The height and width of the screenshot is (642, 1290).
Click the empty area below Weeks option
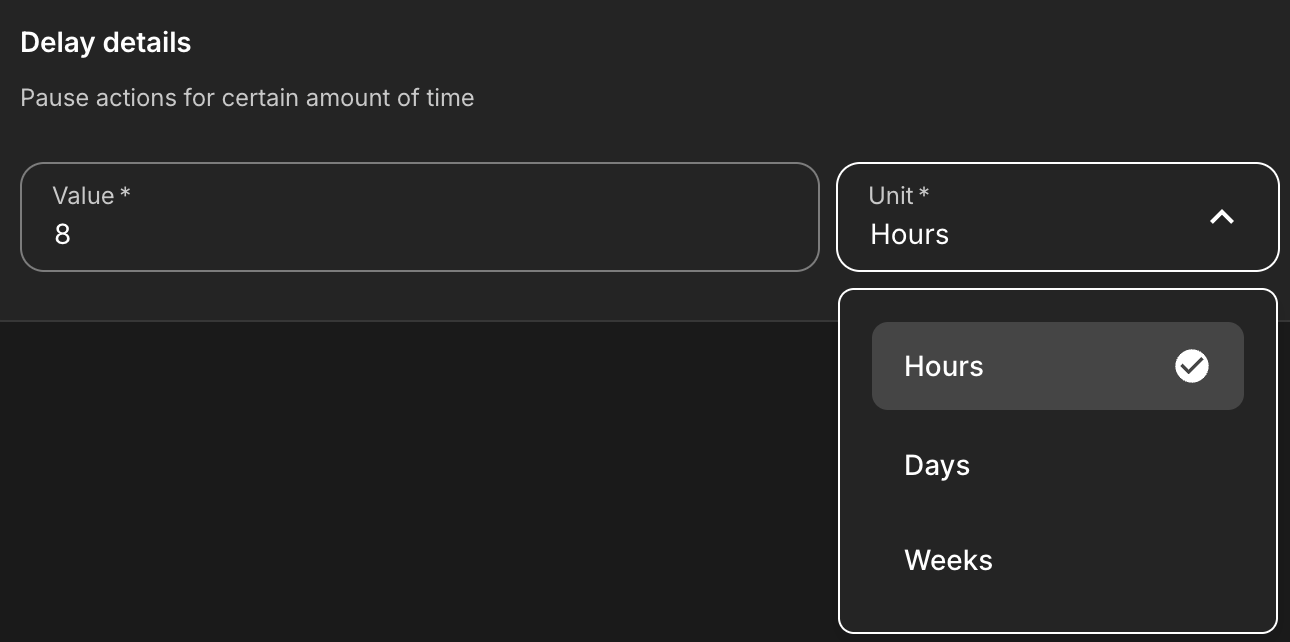click(x=1056, y=605)
